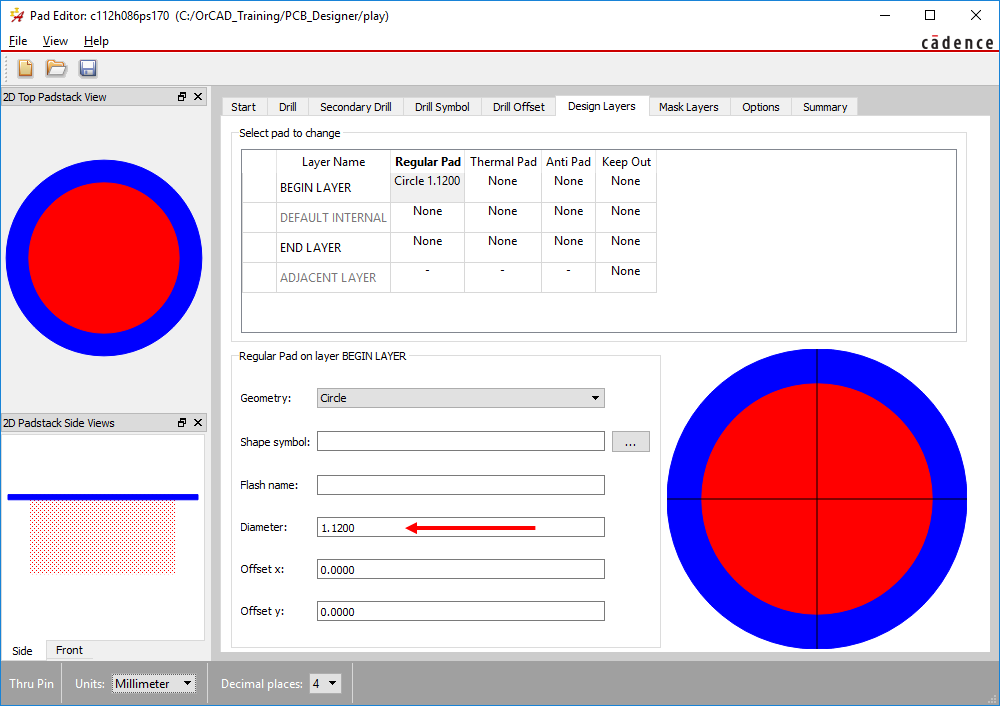This screenshot has width=1000, height=706.
Task: Click the Shape symbol input field
Action: tap(460, 441)
